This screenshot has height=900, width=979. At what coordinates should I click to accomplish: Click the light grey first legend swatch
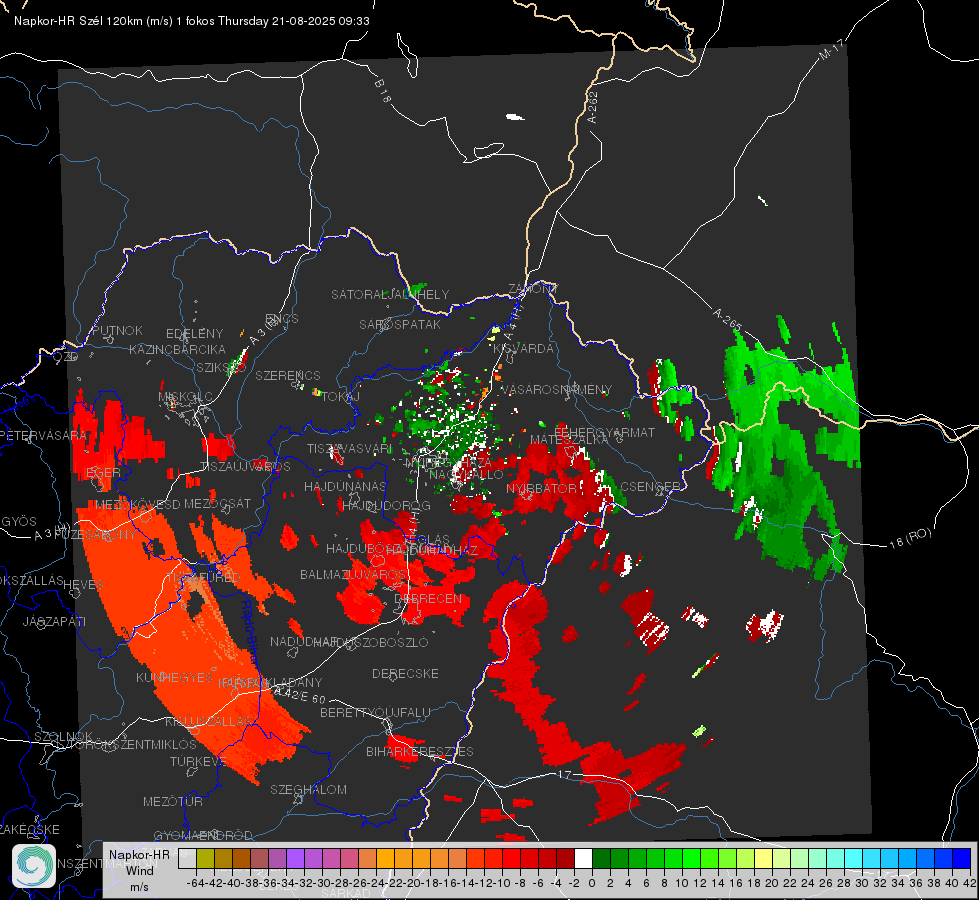tap(187, 858)
